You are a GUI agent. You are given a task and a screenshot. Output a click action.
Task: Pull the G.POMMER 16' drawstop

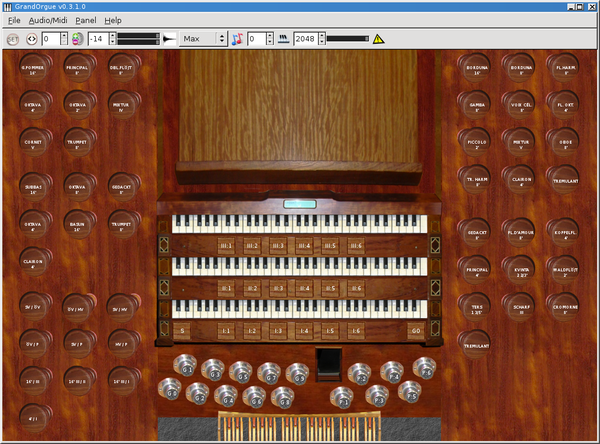click(x=35, y=68)
